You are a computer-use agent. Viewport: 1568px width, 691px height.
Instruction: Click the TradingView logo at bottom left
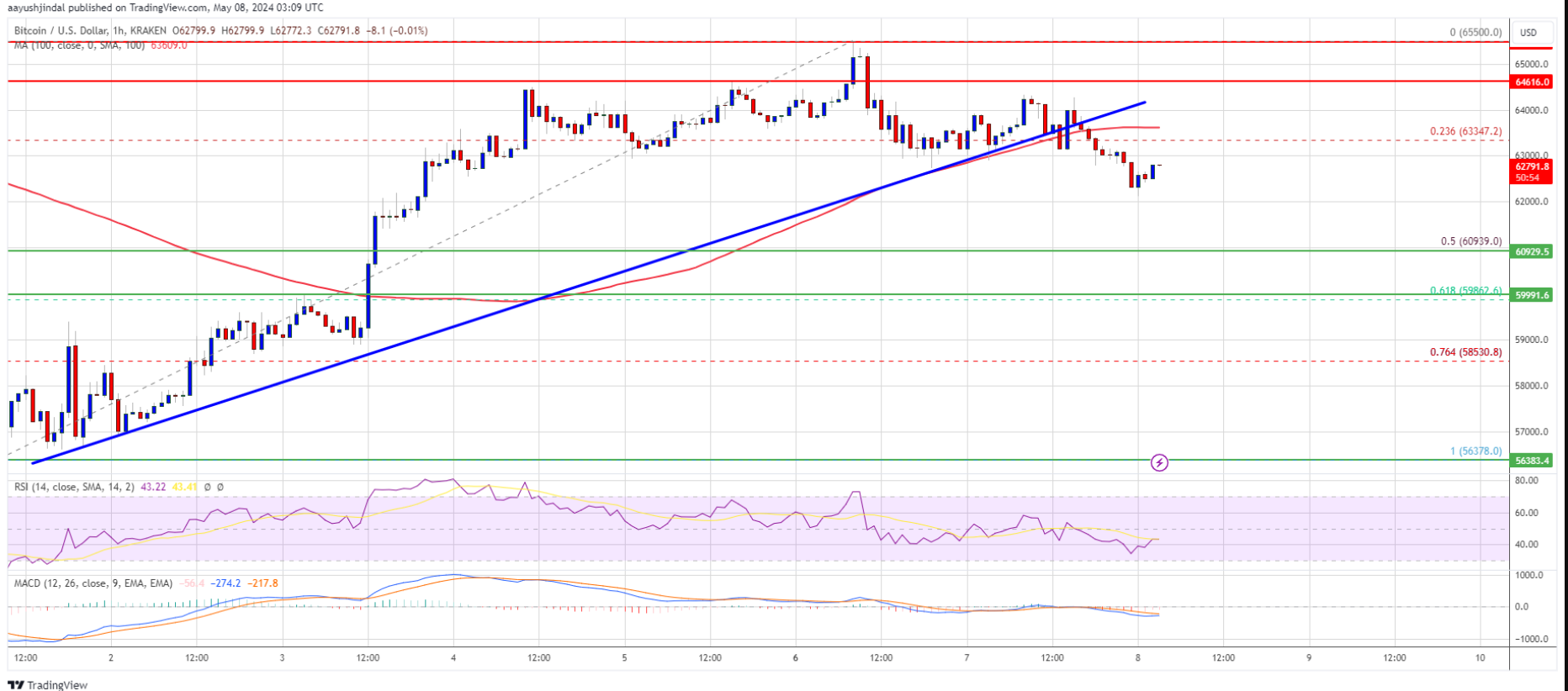(48, 684)
